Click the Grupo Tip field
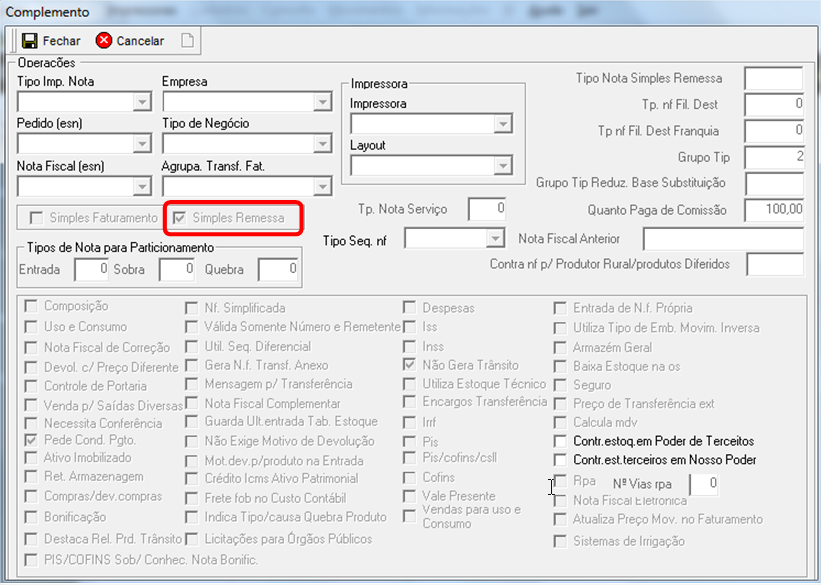The width and height of the screenshot is (821, 585). [x=773, y=157]
